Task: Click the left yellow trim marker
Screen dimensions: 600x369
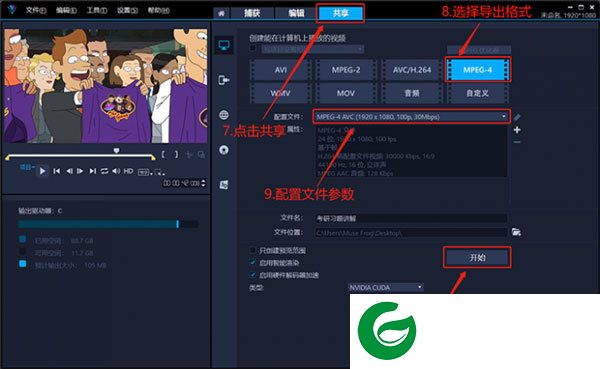Action: [8, 157]
